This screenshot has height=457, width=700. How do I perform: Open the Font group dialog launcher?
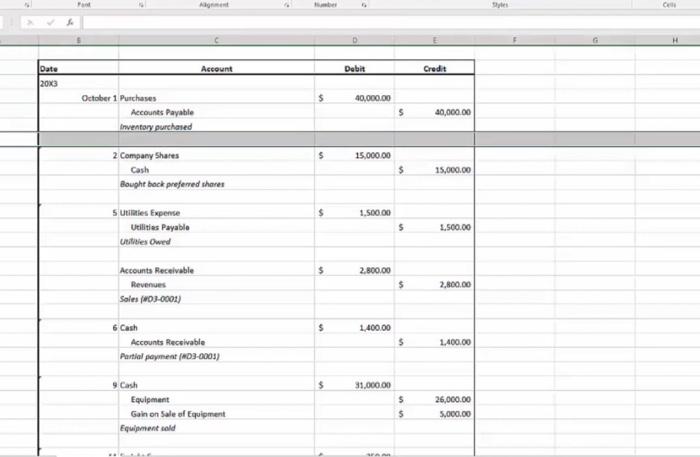tap(141, 5)
